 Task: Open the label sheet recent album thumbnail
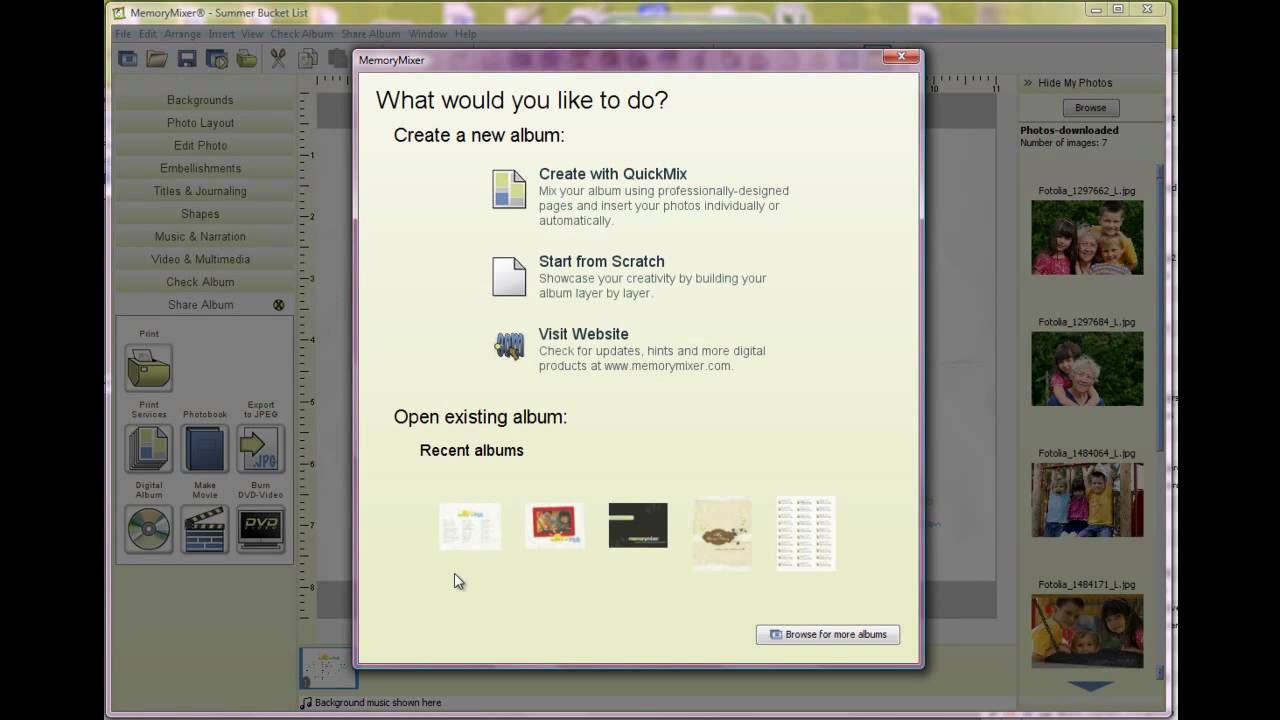[x=806, y=534]
